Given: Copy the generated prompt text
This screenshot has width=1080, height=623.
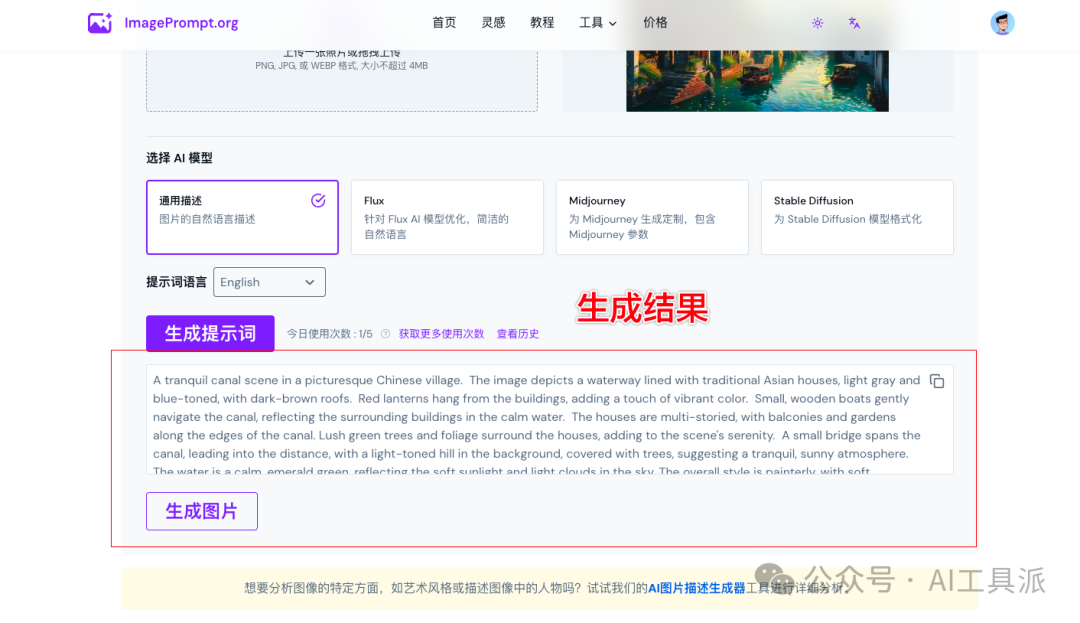Looking at the screenshot, I should (937, 381).
